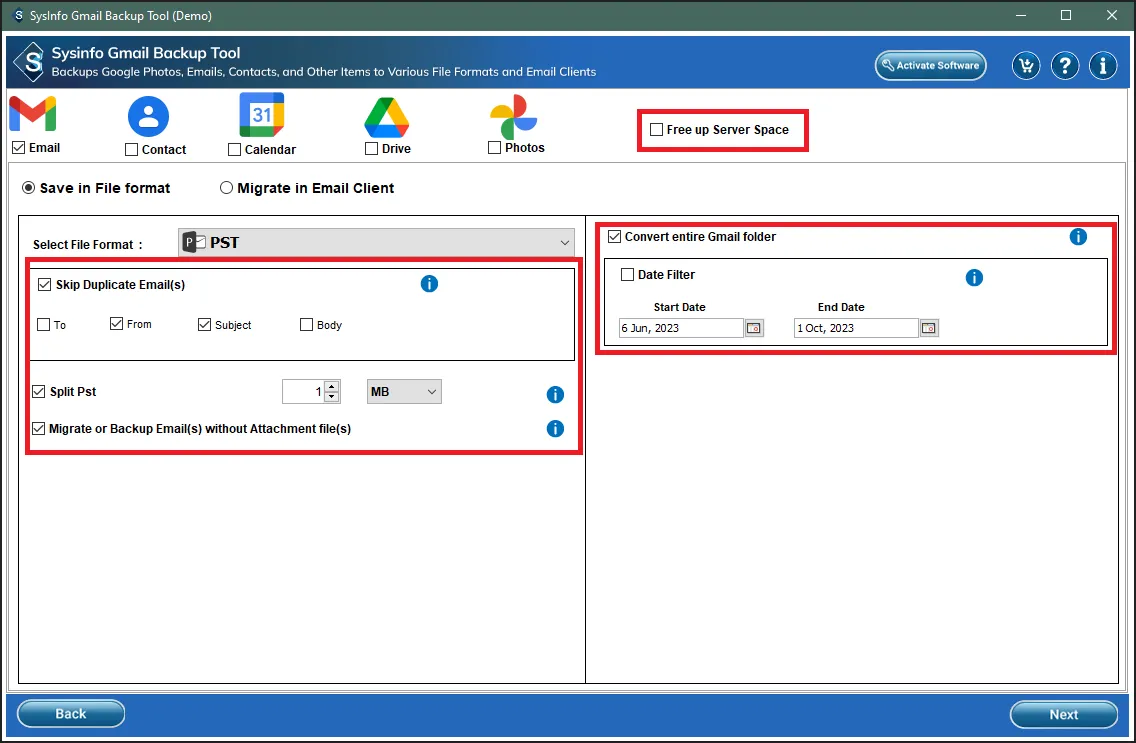Open the shopping cart purchase icon
Image resolution: width=1136 pixels, height=743 pixels.
1026,66
